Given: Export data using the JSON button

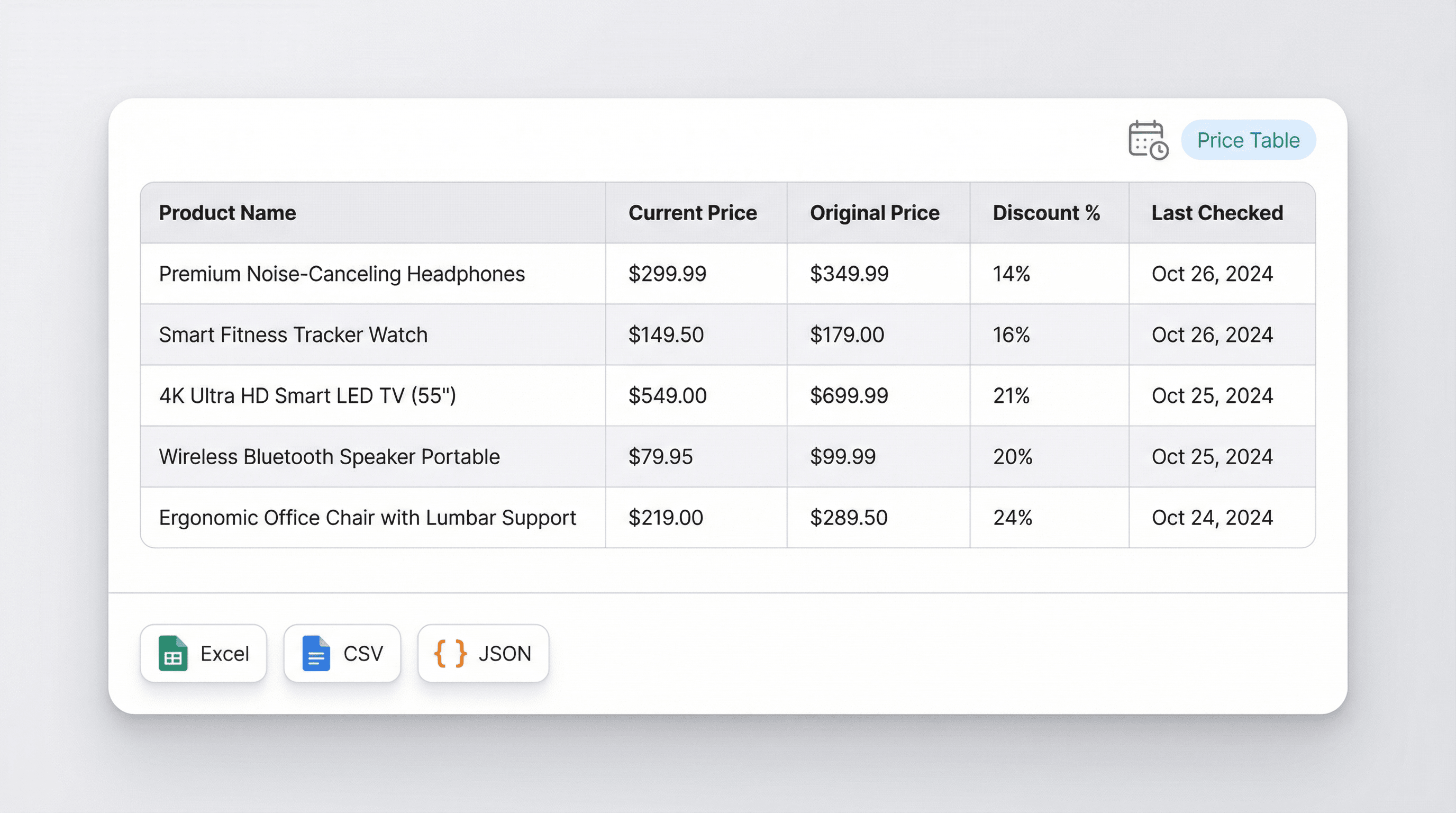Looking at the screenshot, I should pyautogui.click(x=483, y=654).
